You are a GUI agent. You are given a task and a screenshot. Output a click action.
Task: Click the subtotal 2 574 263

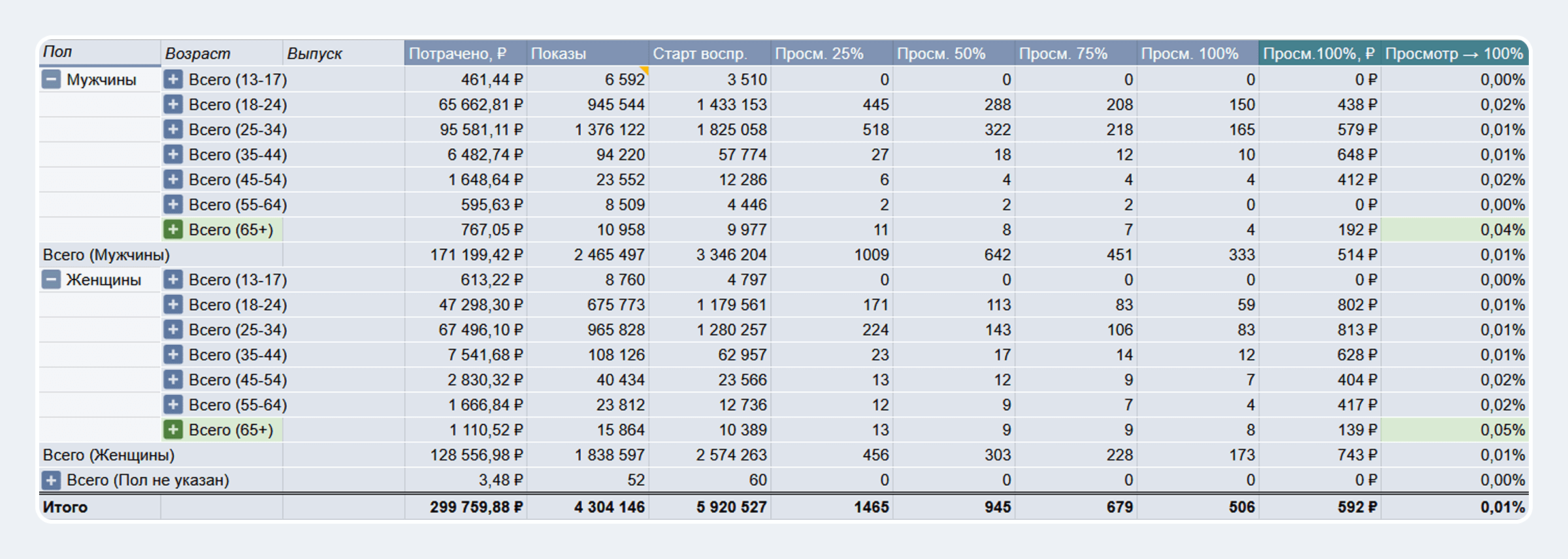(x=710, y=455)
